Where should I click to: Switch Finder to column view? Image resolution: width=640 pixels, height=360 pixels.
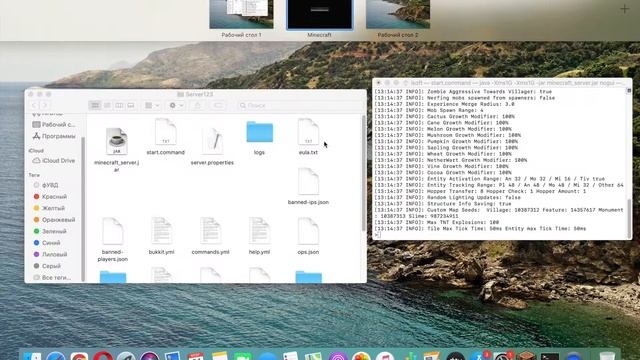[x=119, y=105]
